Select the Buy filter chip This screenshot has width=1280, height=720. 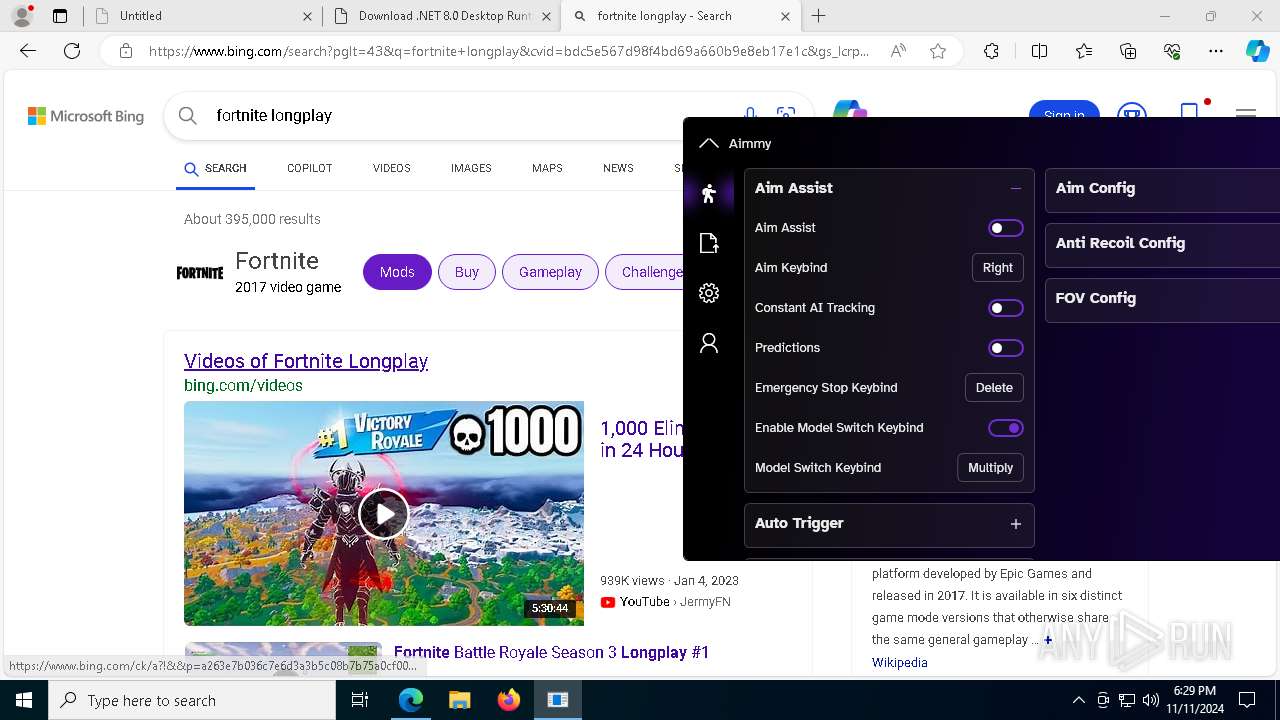coord(467,272)
